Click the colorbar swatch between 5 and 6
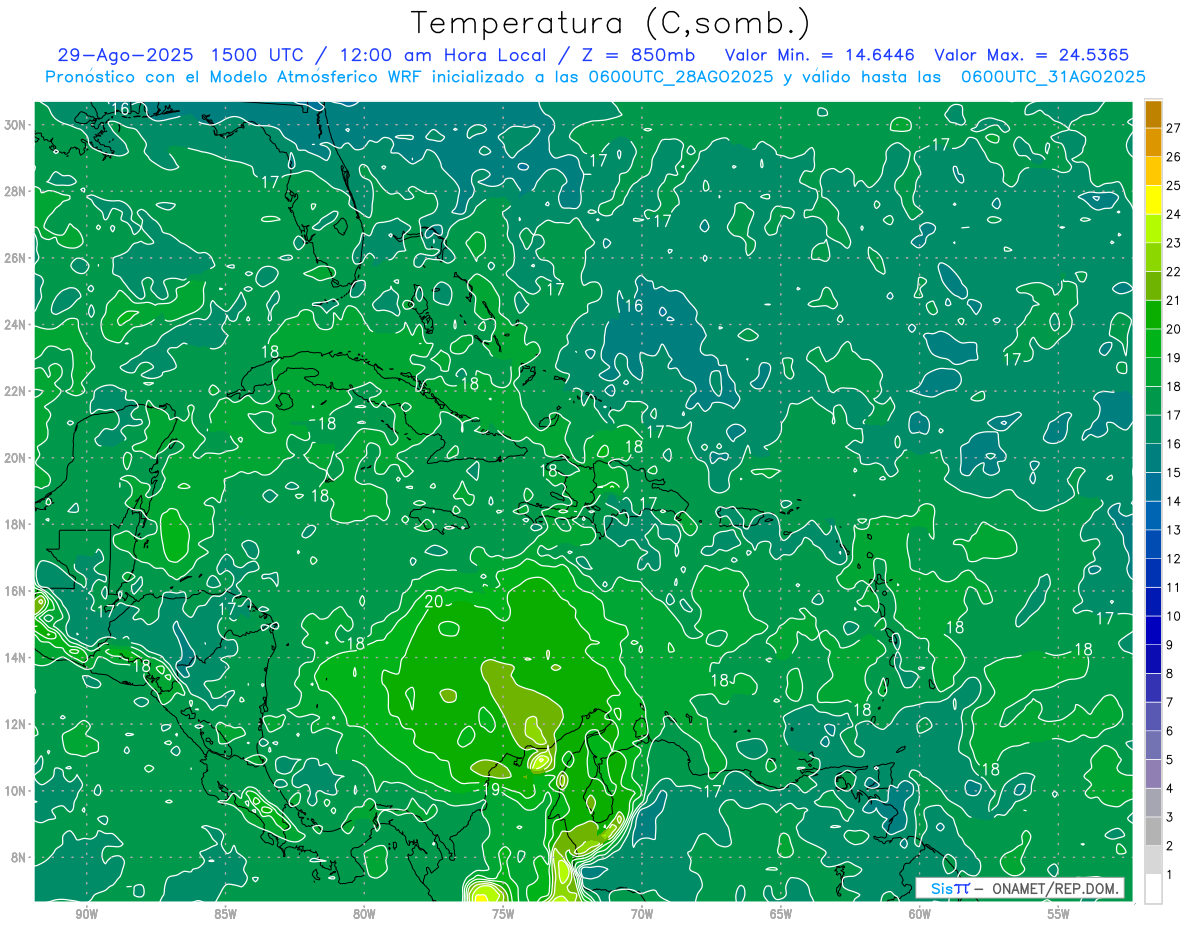This screenshot has height=927, width=1200. (1153, 746)
